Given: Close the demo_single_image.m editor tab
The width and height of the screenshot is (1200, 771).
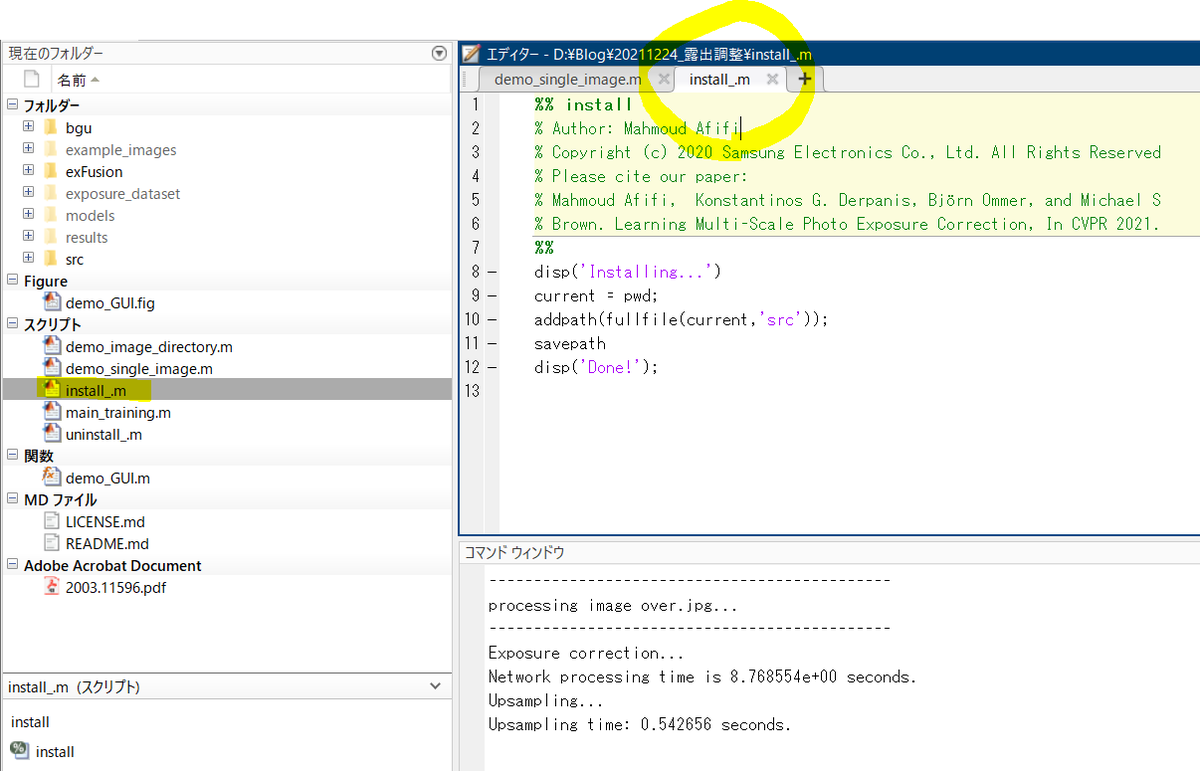Looking at the screenshot, I should click(x=663, y=79).
